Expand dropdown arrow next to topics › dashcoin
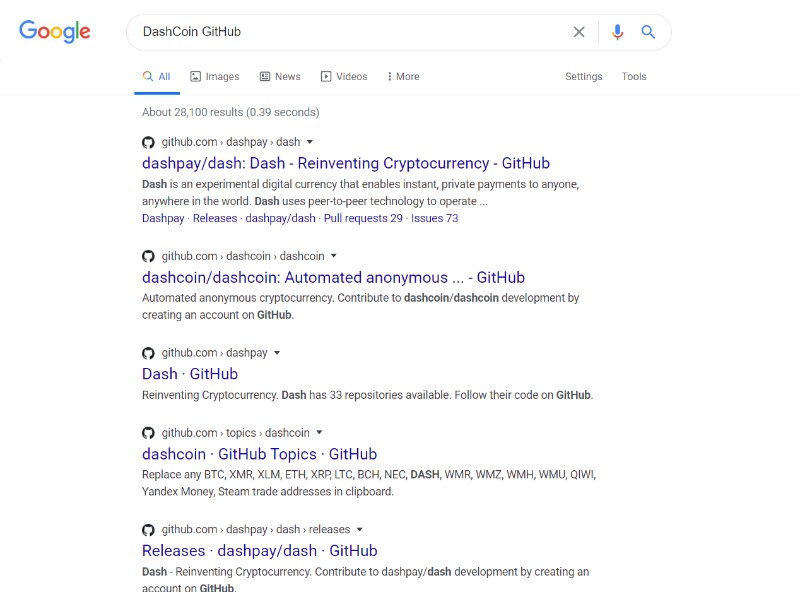This screenshot has width=800, height=592. tap(319, 432)
